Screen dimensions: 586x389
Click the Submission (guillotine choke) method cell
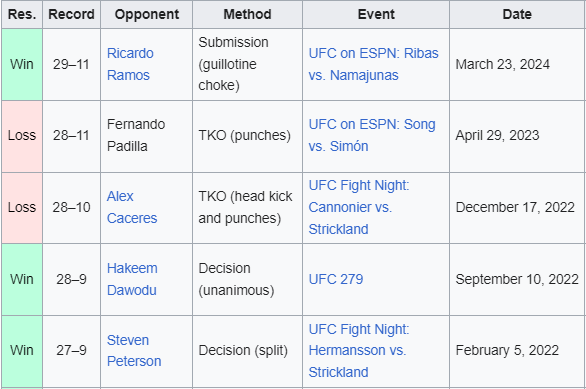point(247,64)
